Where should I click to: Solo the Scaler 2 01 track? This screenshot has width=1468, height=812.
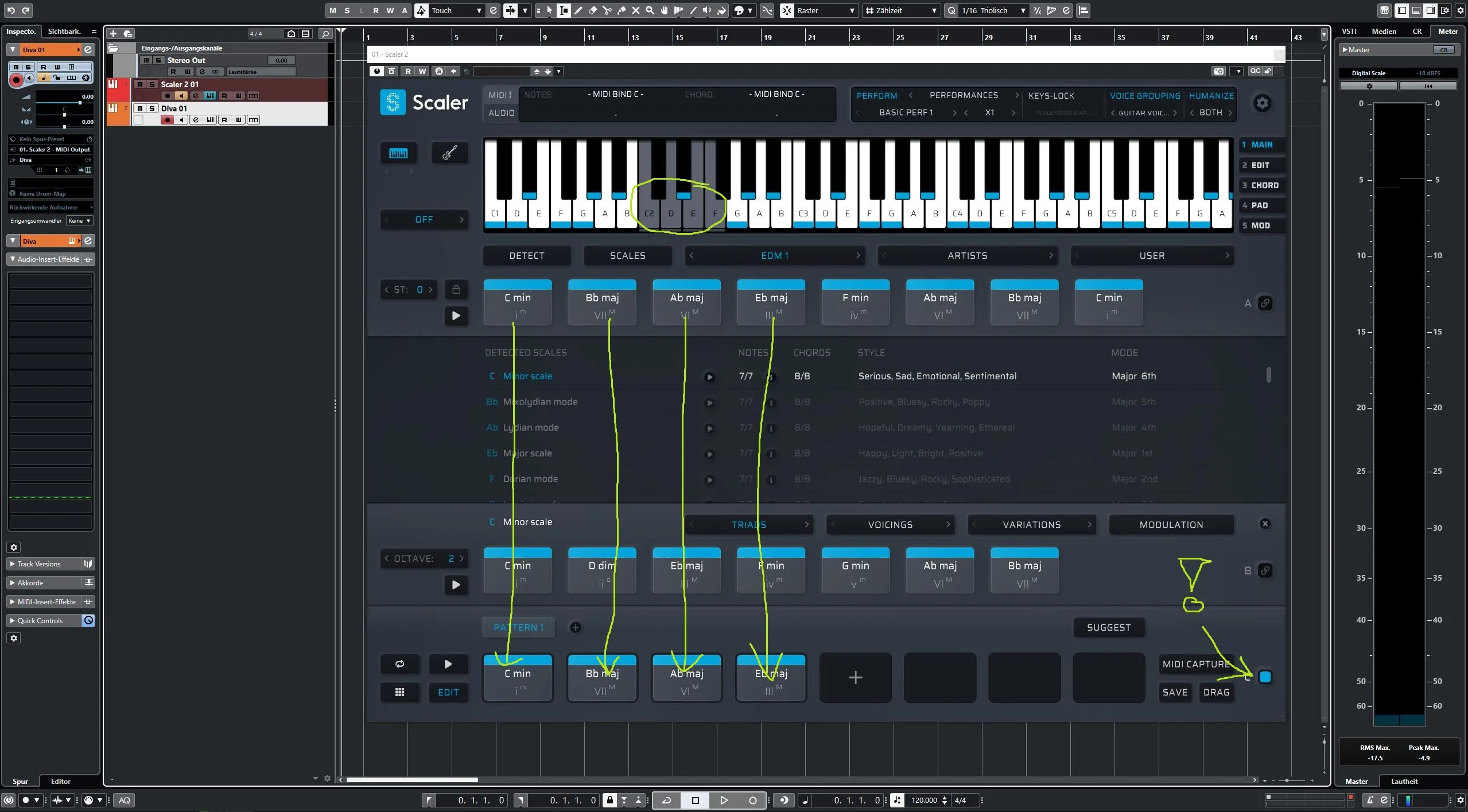(x=152, y=84)
